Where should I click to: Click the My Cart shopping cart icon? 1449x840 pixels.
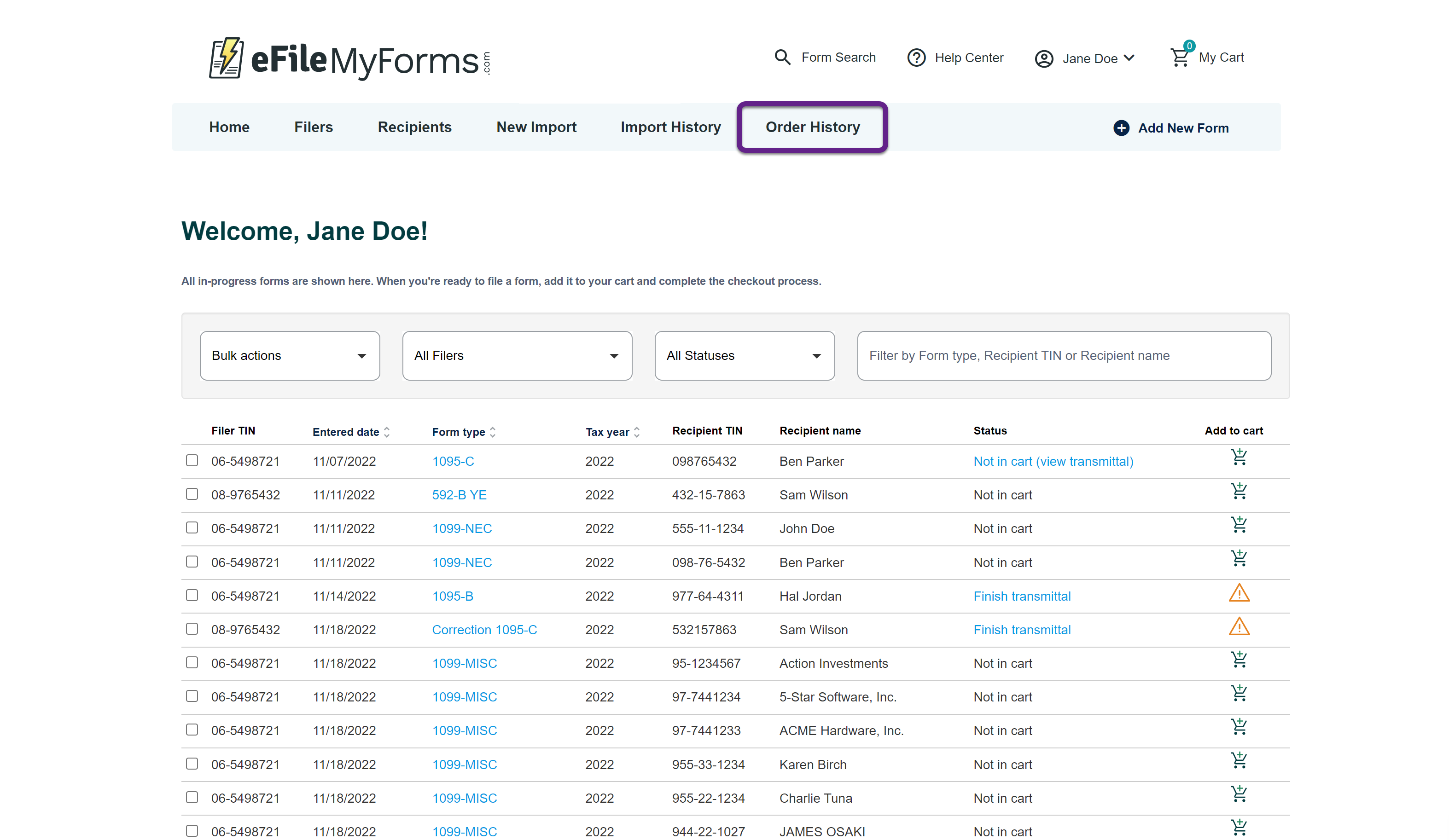[1179, 58]
